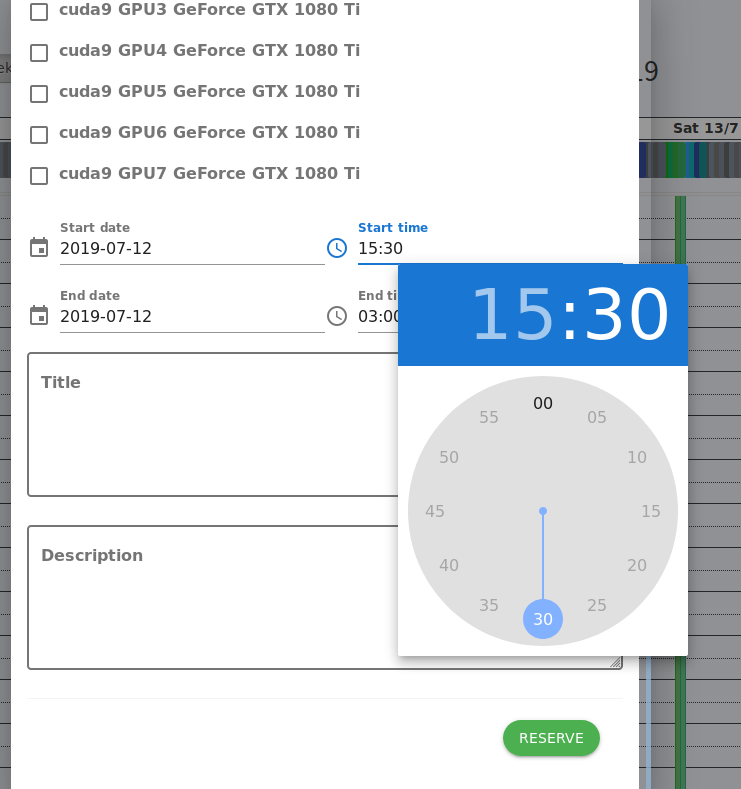
Task: Pick 50 minutes on the clock dial
Action: point(449,457)
